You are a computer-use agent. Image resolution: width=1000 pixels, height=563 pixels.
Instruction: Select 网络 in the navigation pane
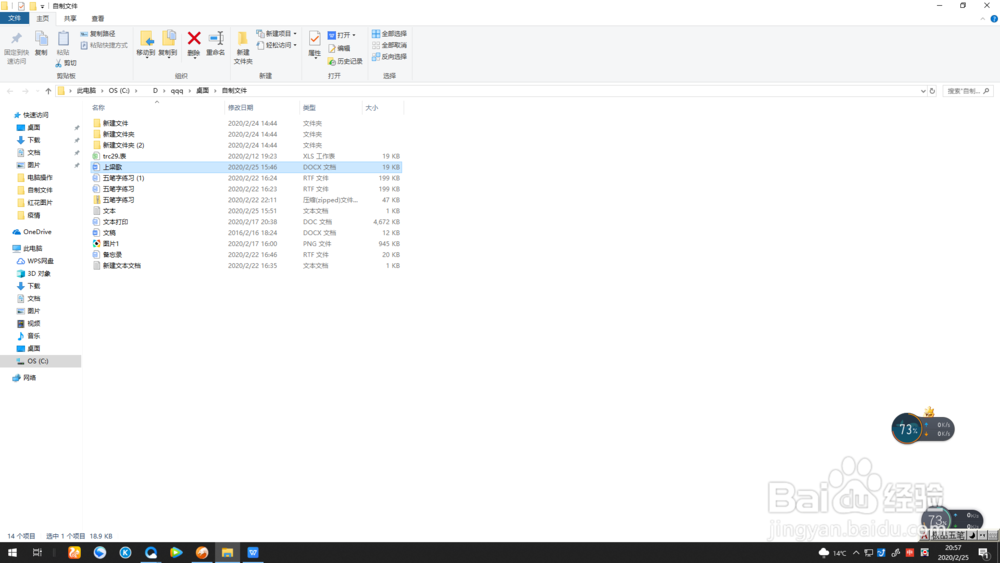tap(29, 378)
